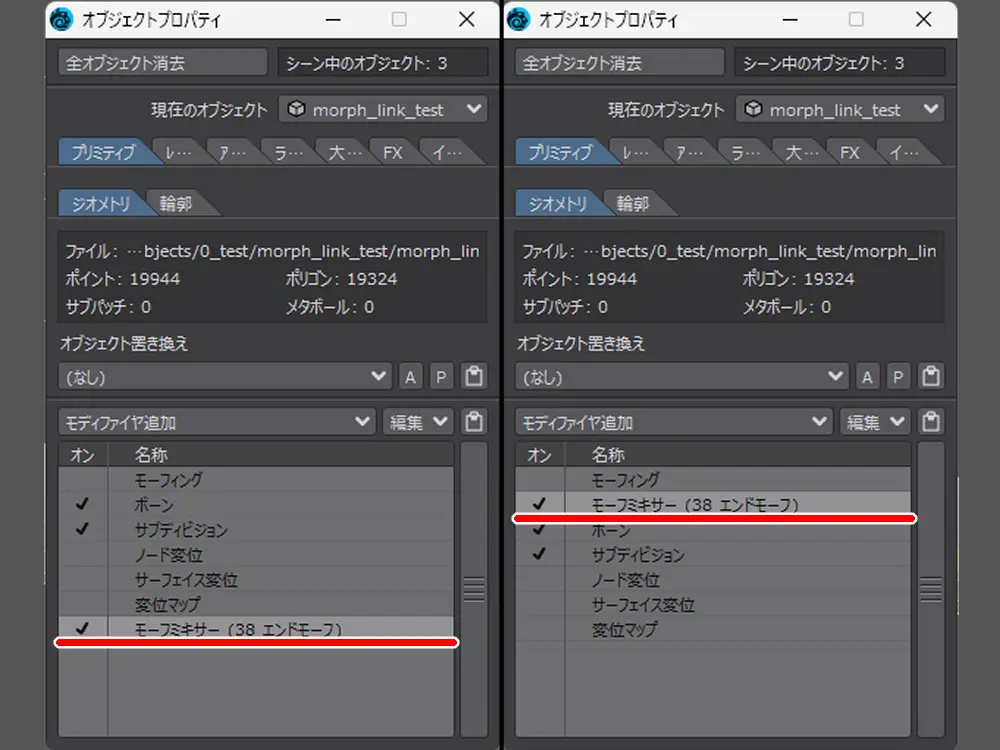Click the P button in right window
This screenshot has width=1000, height=750.
pos(898,377)
